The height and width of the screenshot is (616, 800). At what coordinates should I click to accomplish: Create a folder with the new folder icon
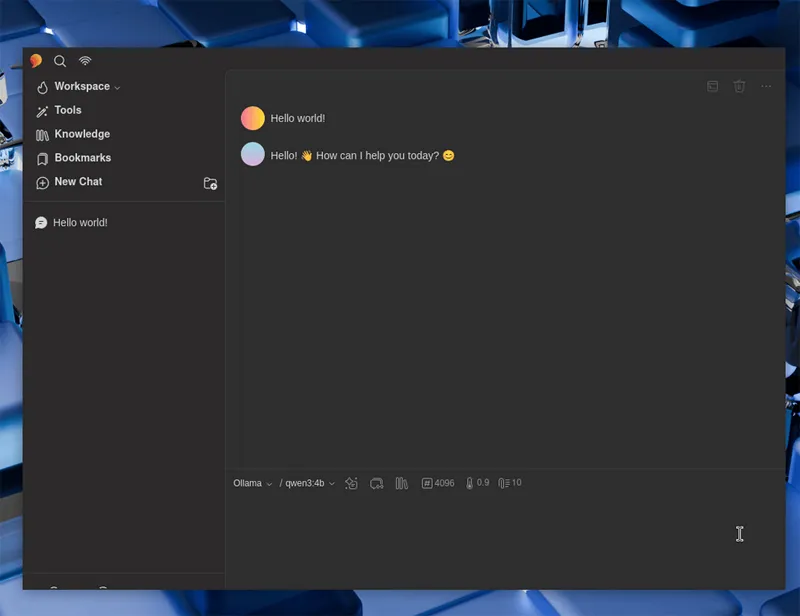(x=211, y=183)
